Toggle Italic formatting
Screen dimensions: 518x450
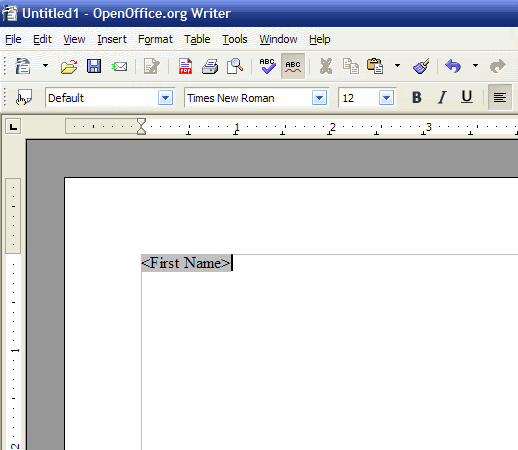click(442, 98)
